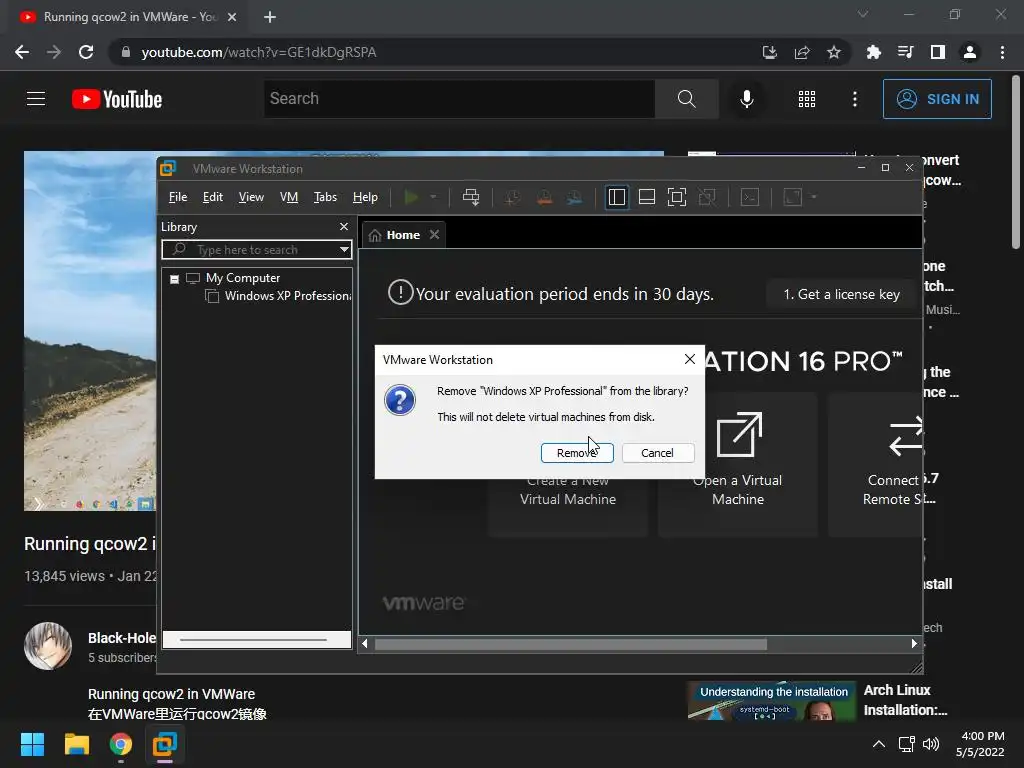Click the console view toolbar icon
The width and height of the screenshot is (1024, 768).
click(x=750, y=197)
